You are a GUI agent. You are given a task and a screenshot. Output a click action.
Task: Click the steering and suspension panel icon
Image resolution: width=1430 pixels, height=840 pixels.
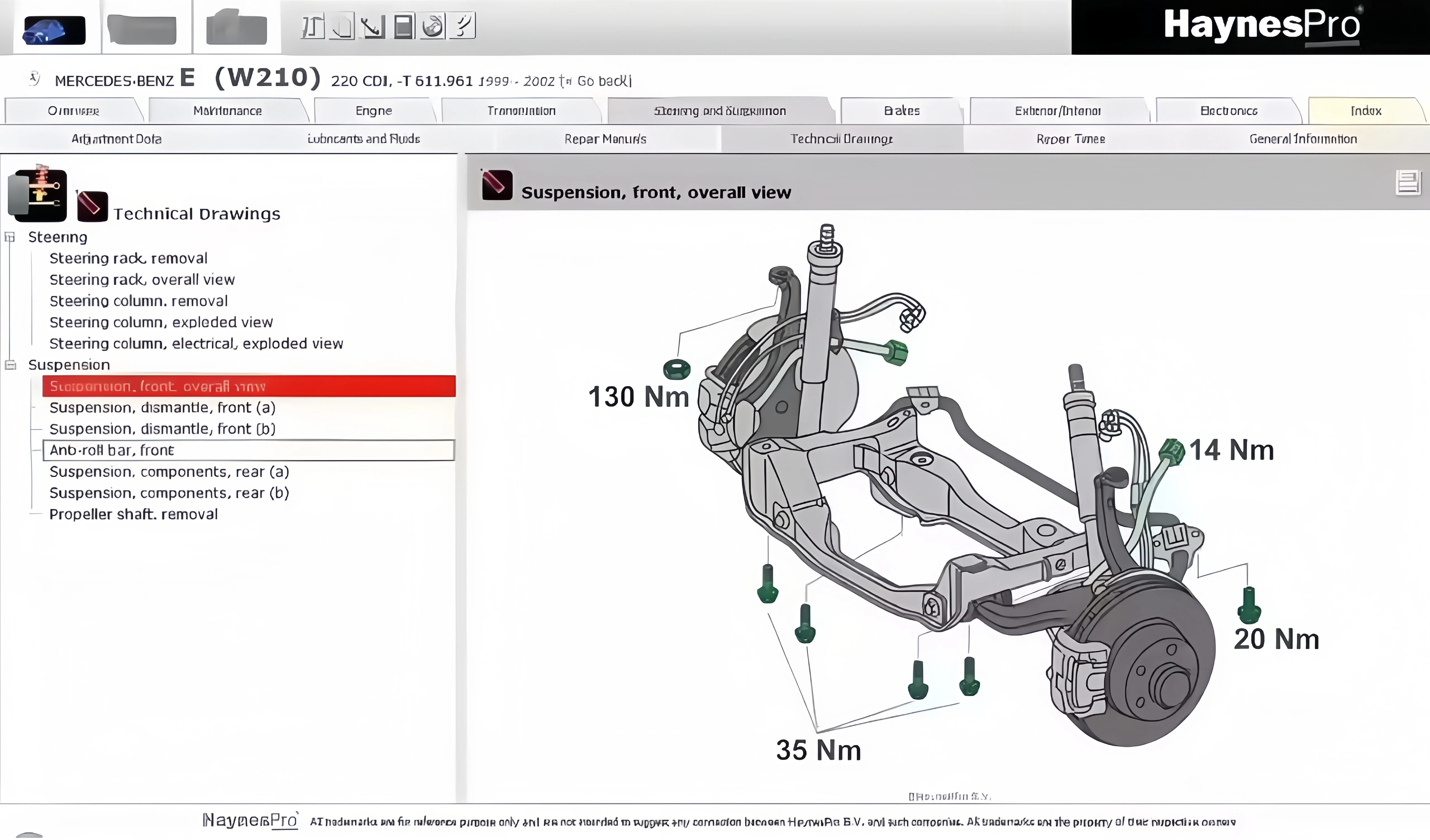coord(37,196)
